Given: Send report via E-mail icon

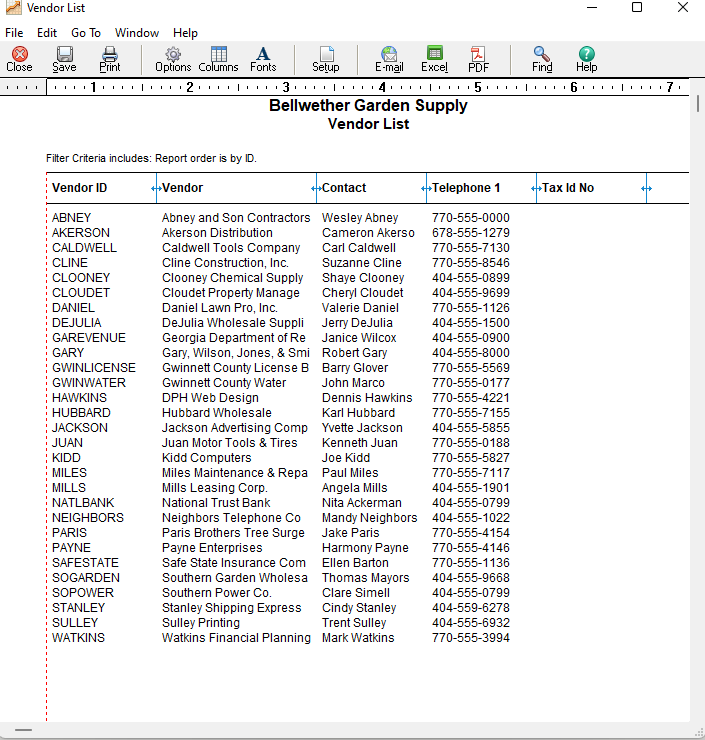Looking at the screenshot, I should (x=389, y=59).
